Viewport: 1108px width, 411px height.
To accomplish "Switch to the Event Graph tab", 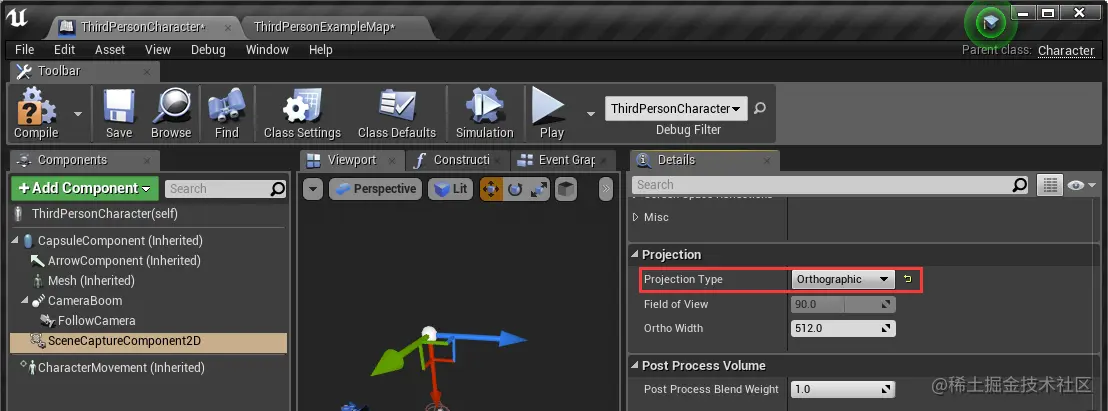I will pyautogui.click(x=559, y=160).
